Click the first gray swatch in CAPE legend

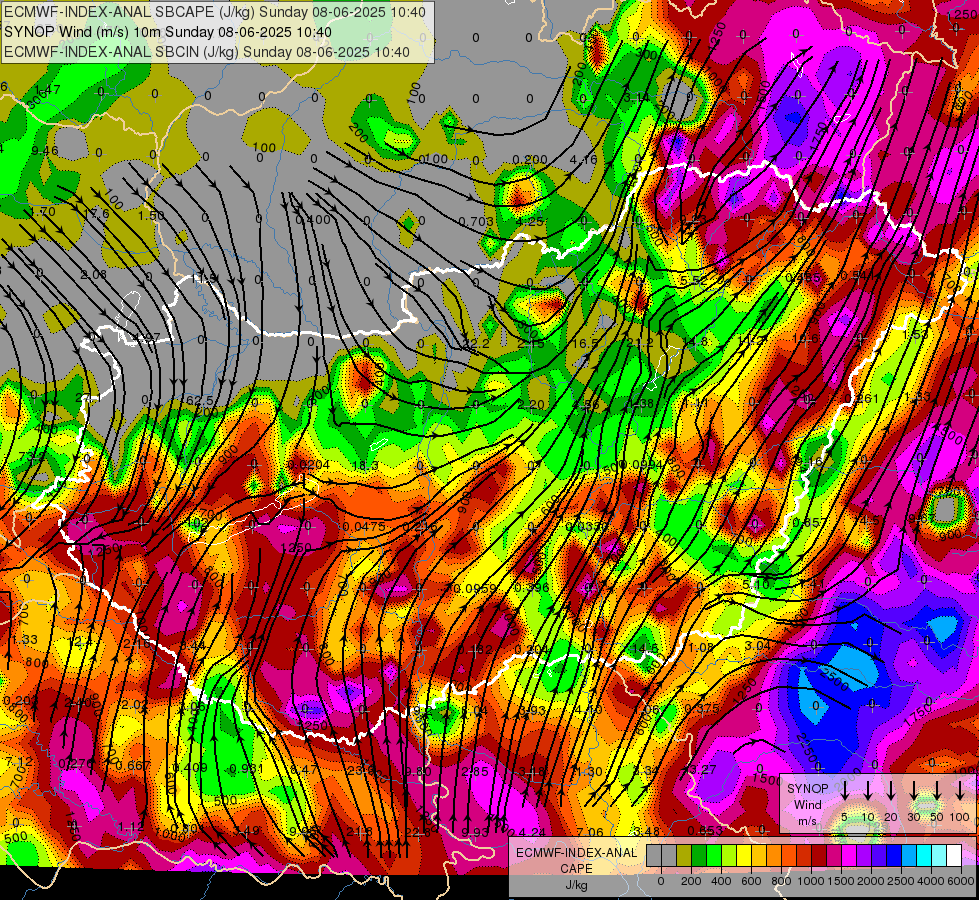point(654,855)
